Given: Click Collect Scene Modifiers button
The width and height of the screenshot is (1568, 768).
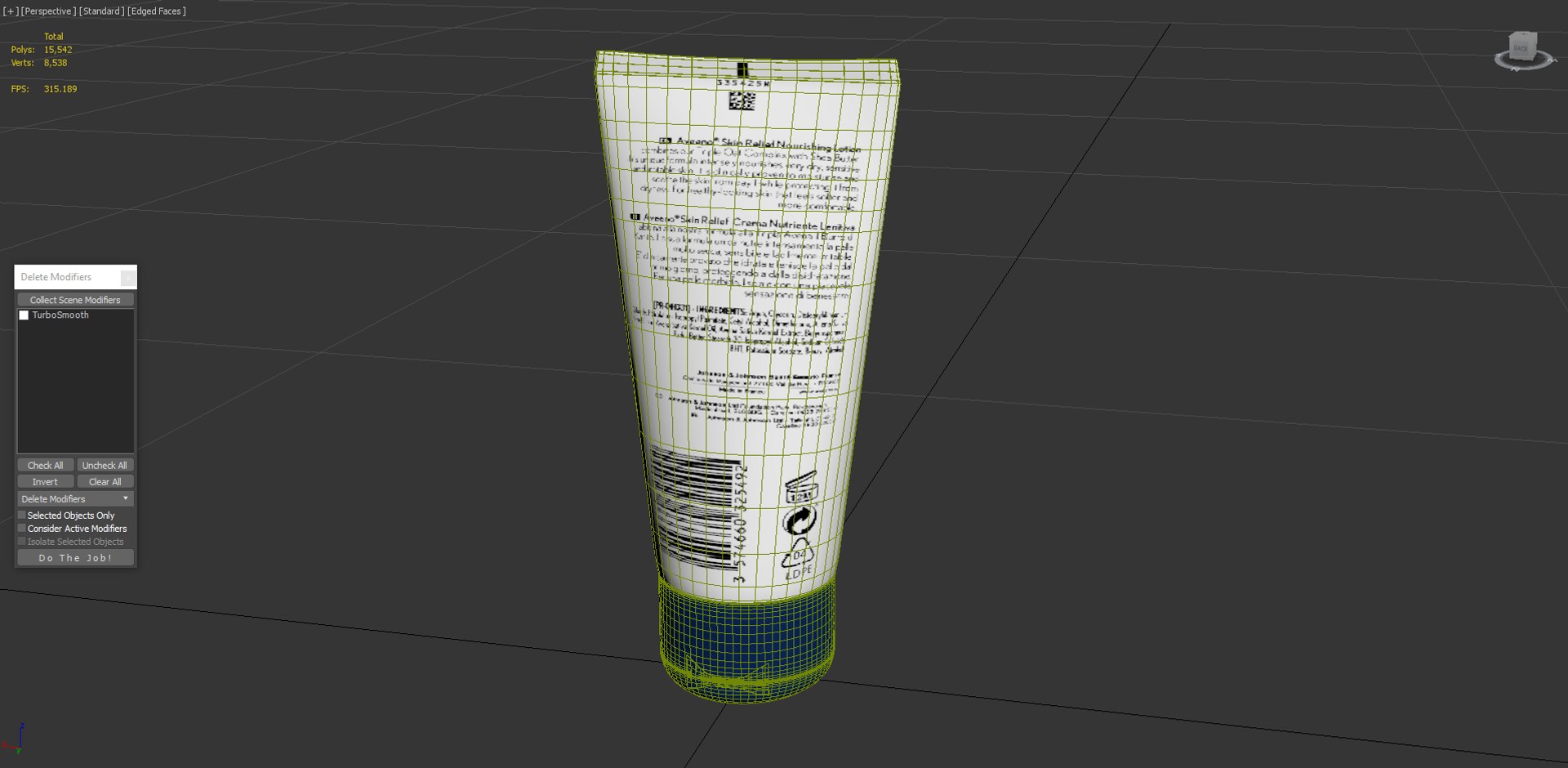Looking at the screenshot, I should click(75, 300).
